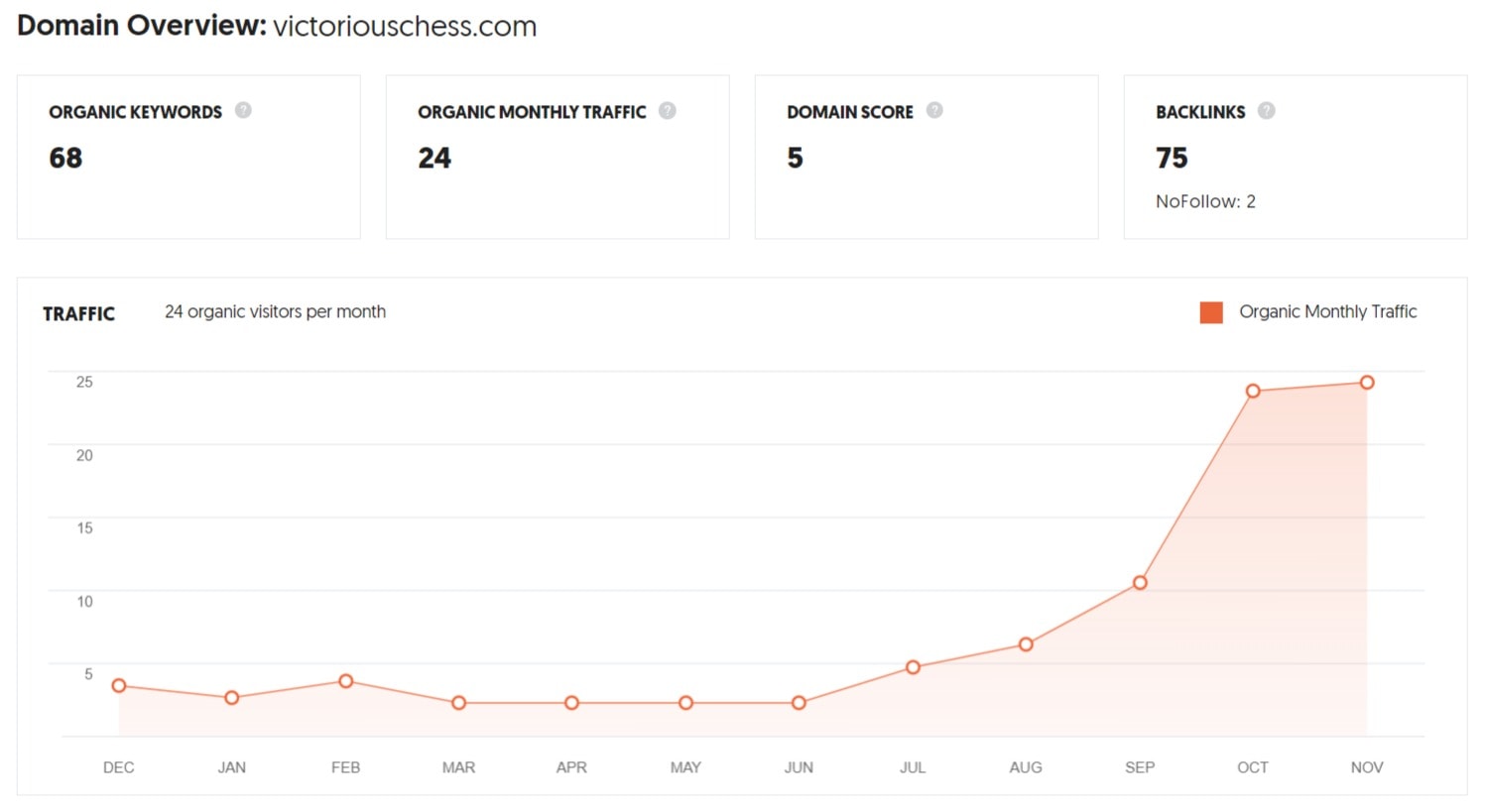Select the DEC data point on the chart
The height and width of the screenshot is (812, 1485).
(x=119, y=686)
